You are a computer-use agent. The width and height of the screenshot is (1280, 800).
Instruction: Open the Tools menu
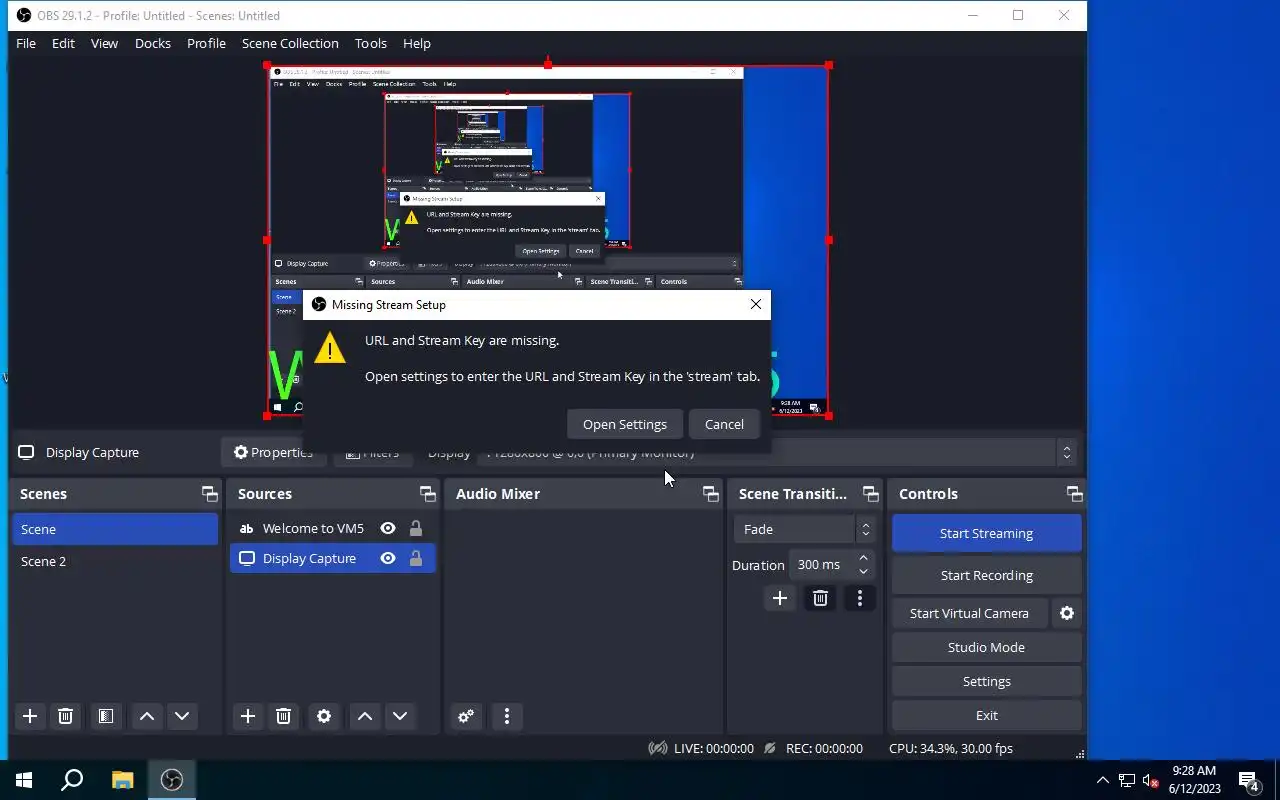[371, 43]
